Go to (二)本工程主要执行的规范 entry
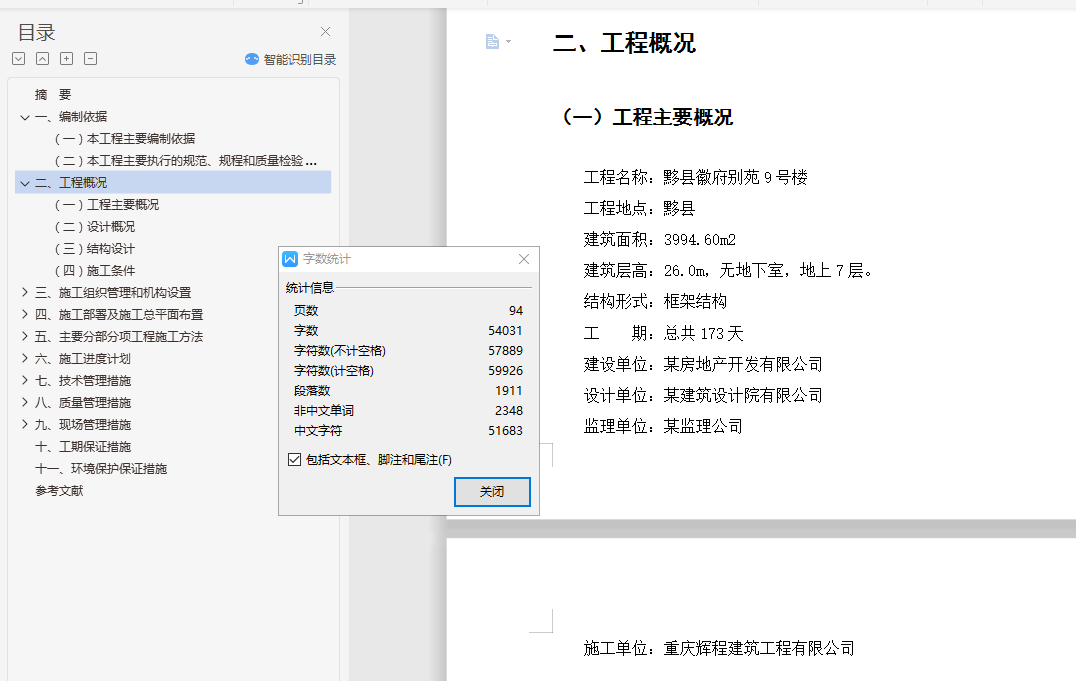The width and height of the screenshot is (1076, 681). 185,161
